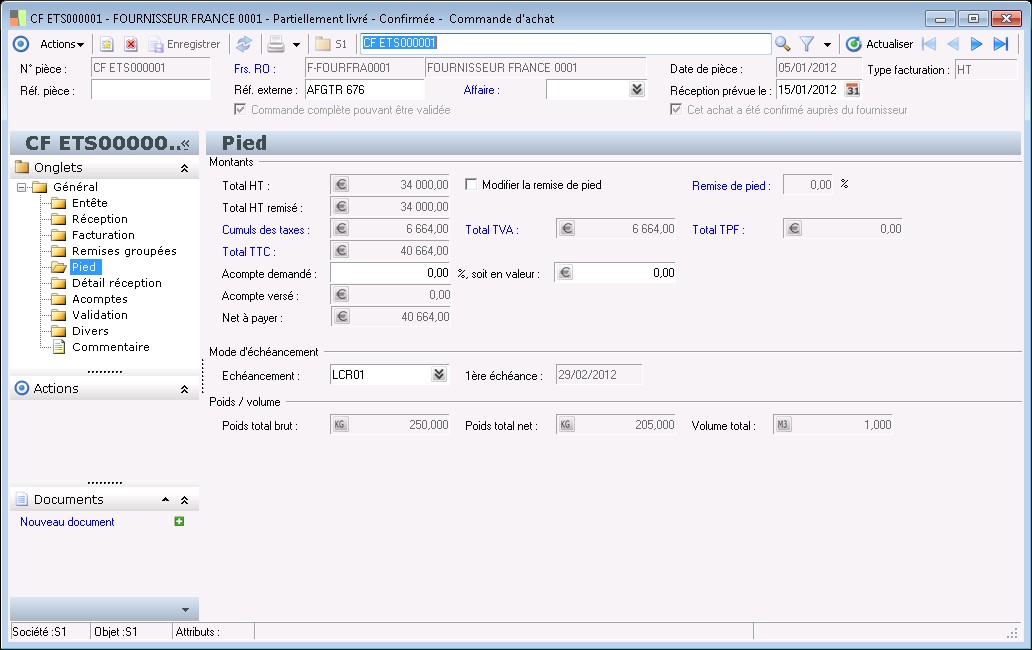Collapse the Onglets section

pyautogui.click(x=184, y=168)
